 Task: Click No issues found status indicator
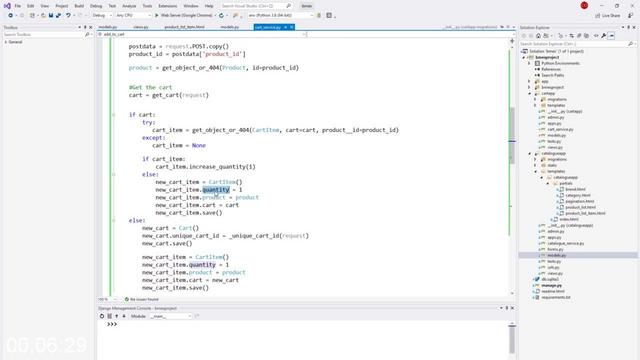coord(142,299)
